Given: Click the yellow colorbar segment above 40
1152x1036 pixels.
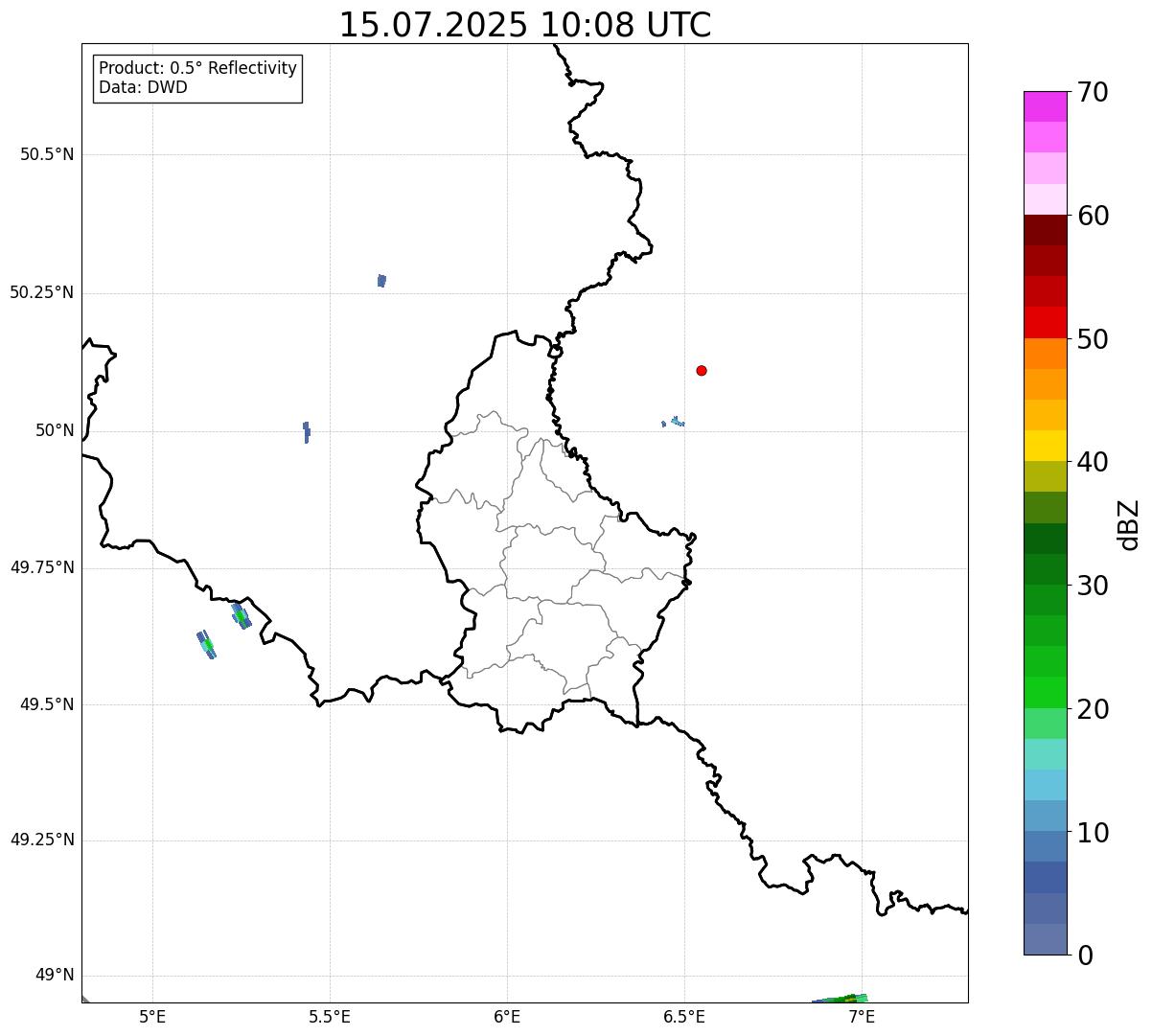Looking at the screenshot, I should pyautogui.click(x=1045, y=446).
